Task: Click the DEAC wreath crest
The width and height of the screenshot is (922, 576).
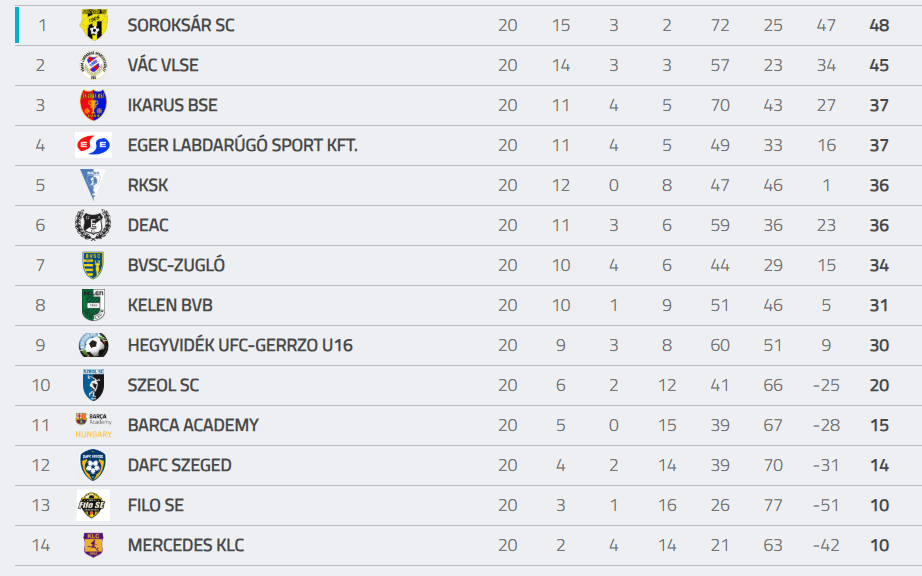Action: (93, 225)
